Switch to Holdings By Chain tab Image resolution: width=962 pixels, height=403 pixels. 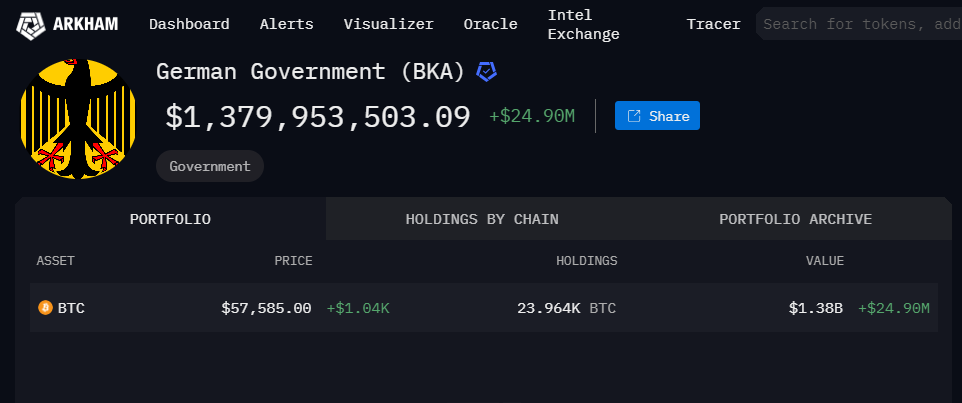click(482, 219)
